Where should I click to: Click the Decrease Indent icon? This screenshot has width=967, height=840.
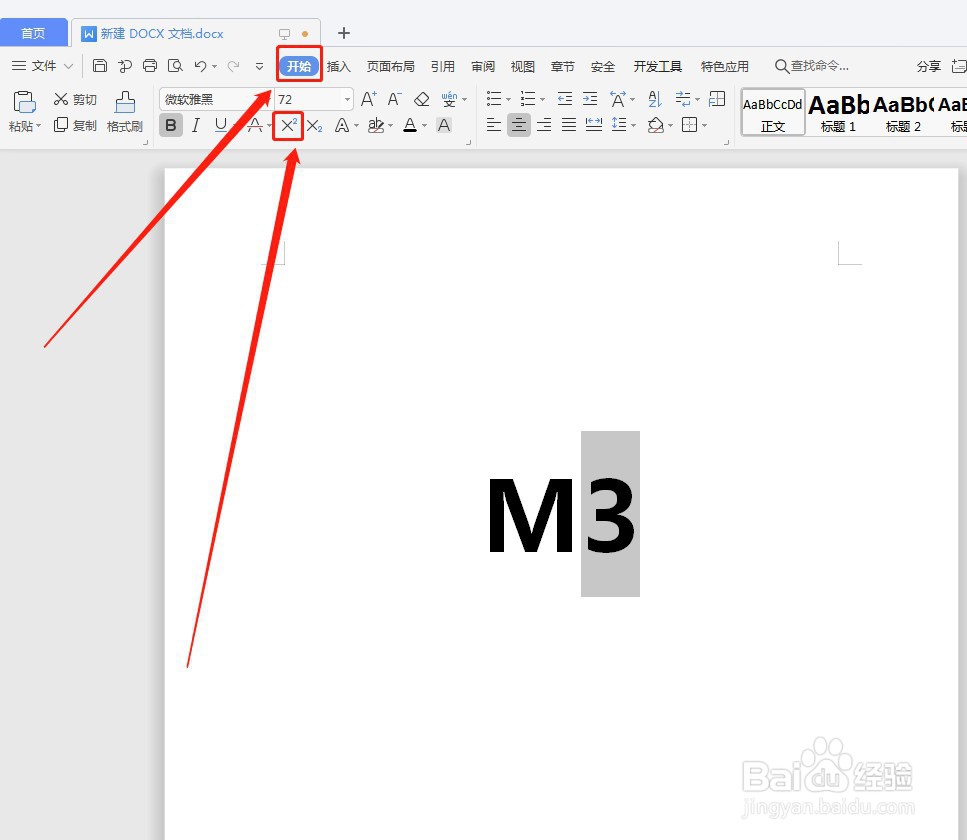[x=564, y=99]
